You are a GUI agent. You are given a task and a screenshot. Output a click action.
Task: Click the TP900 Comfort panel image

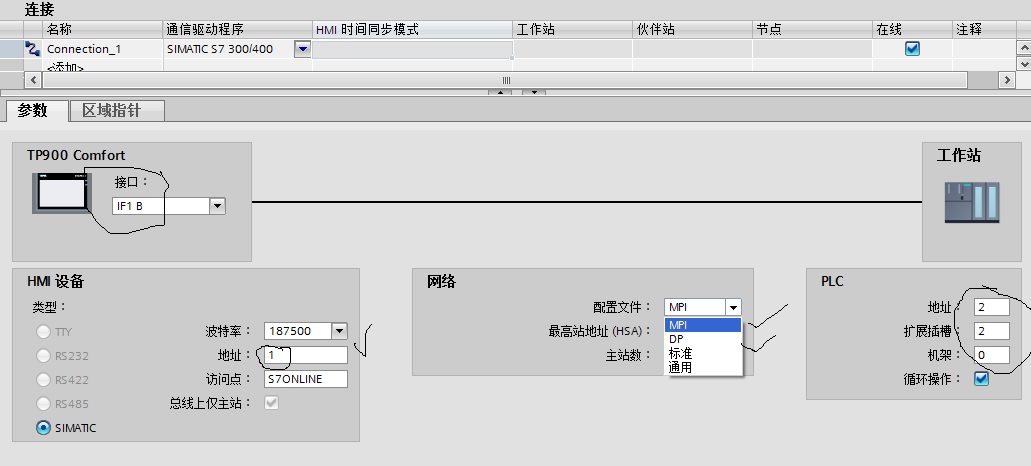pyautogui.click(x=62, y=193)
